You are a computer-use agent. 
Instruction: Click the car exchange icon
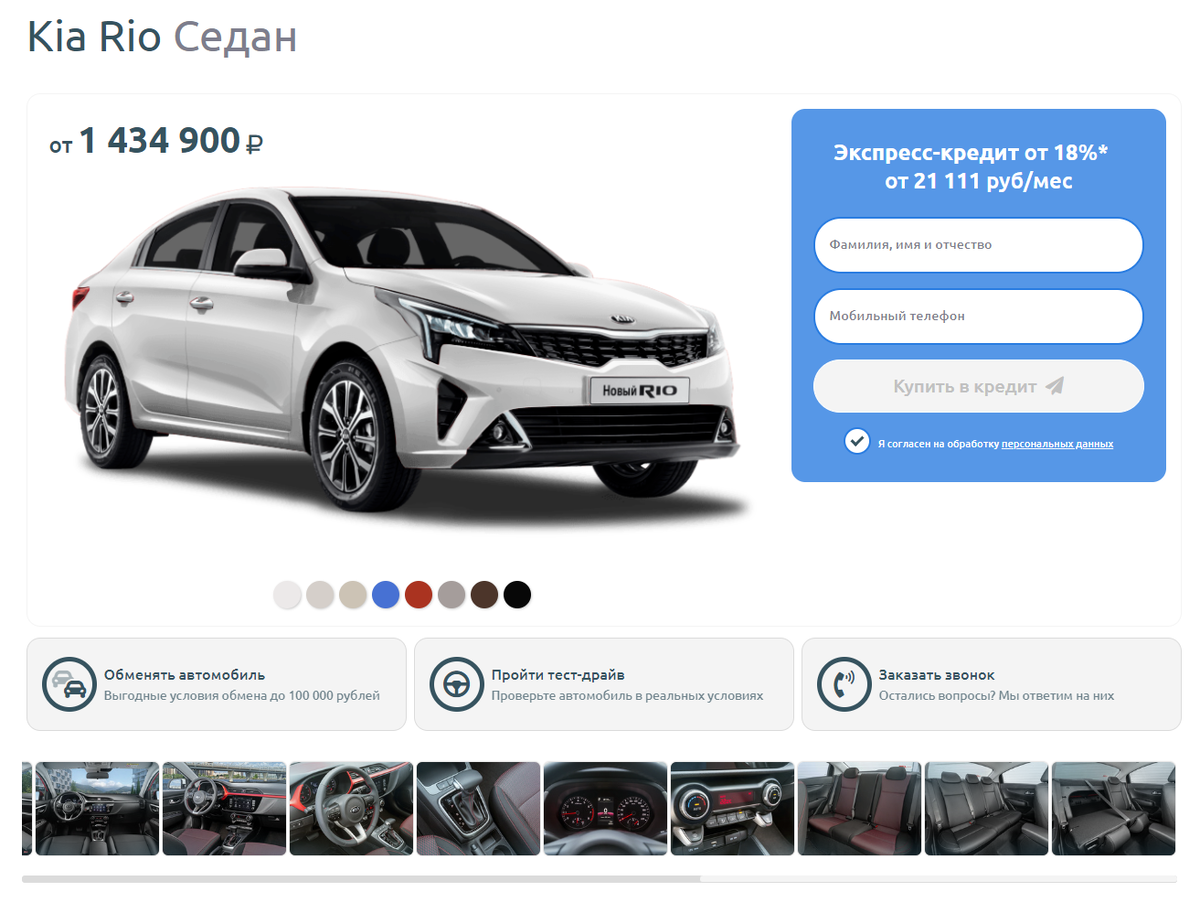(x=69, y=684)
